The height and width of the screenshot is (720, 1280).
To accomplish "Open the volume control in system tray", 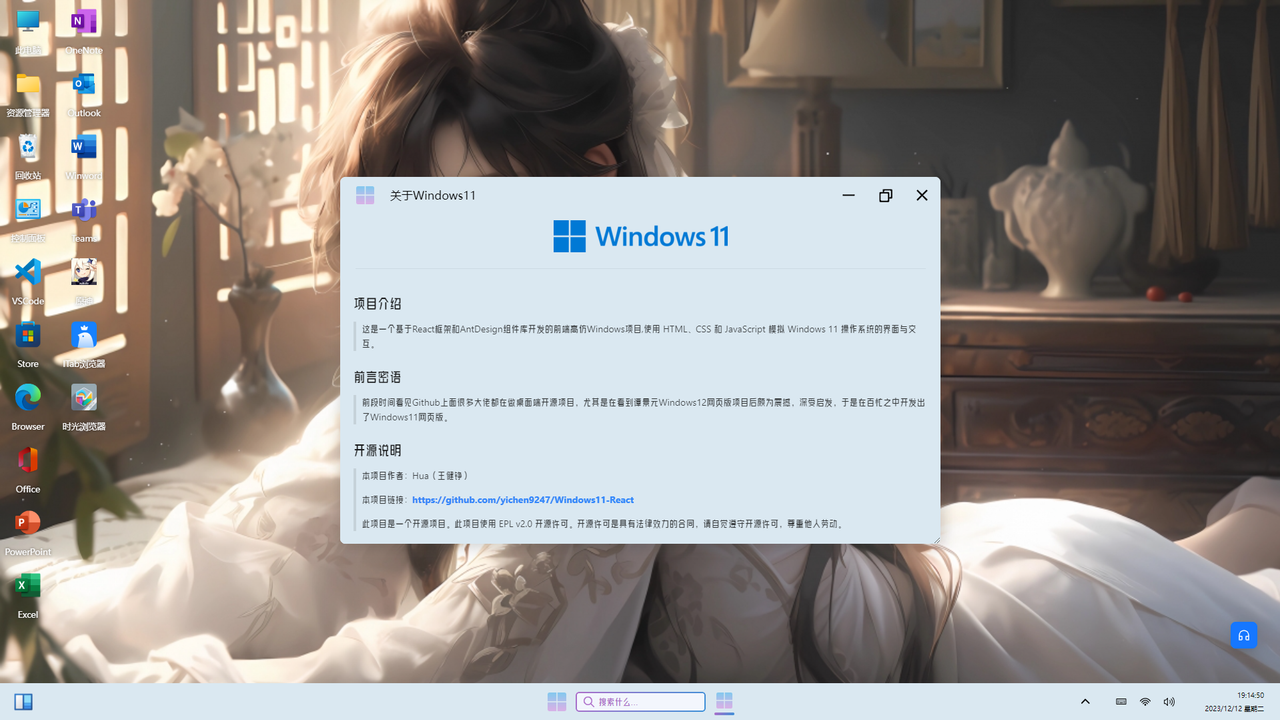I will click(1168, 701).
